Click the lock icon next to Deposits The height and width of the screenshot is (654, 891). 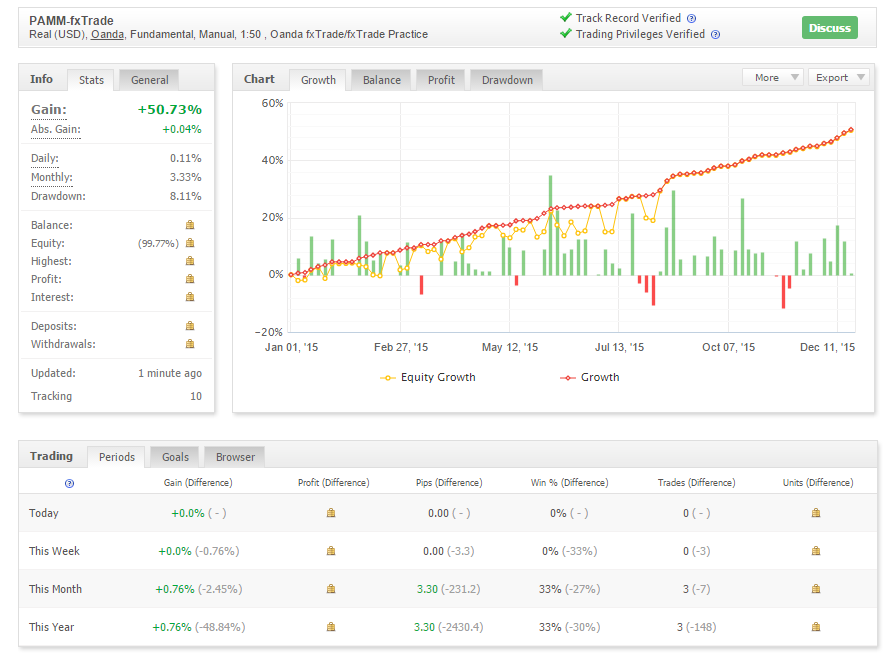(x=190, y=326)
